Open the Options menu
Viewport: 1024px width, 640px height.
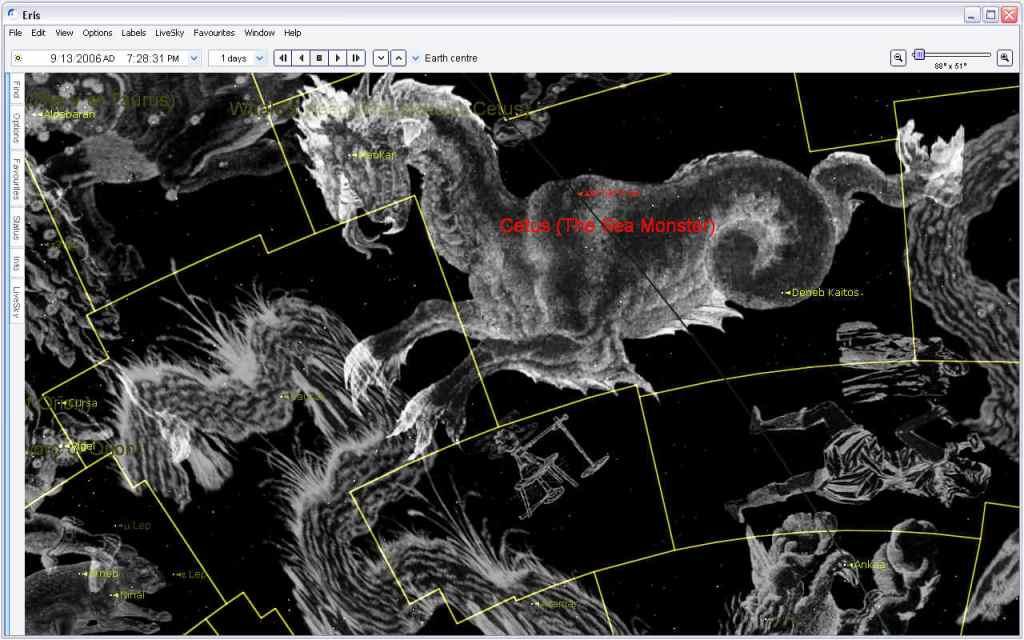tap(97, 33)
